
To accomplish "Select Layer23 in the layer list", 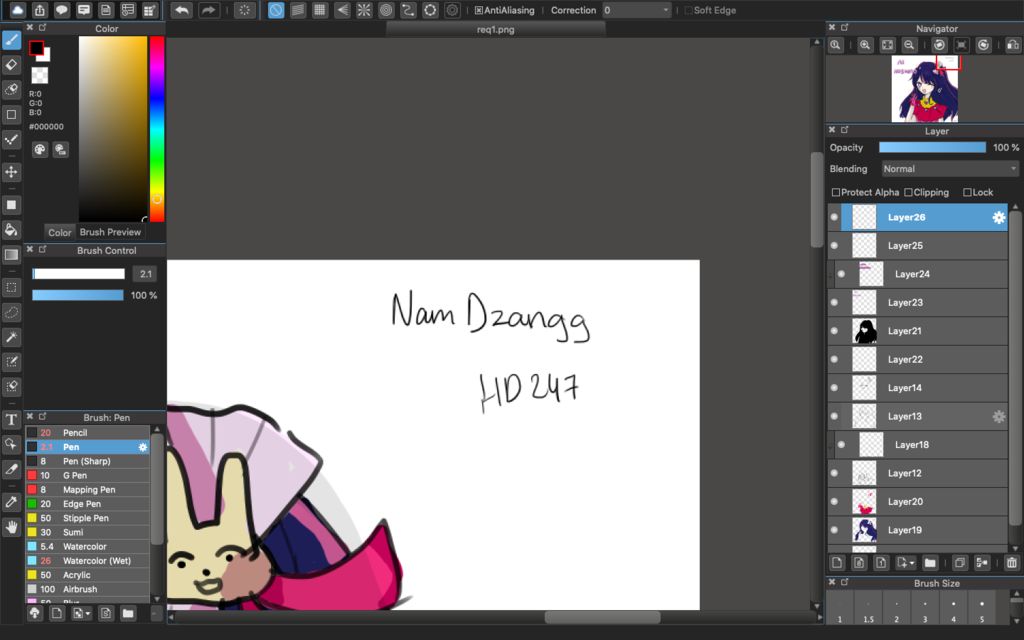I will point(905,302).
